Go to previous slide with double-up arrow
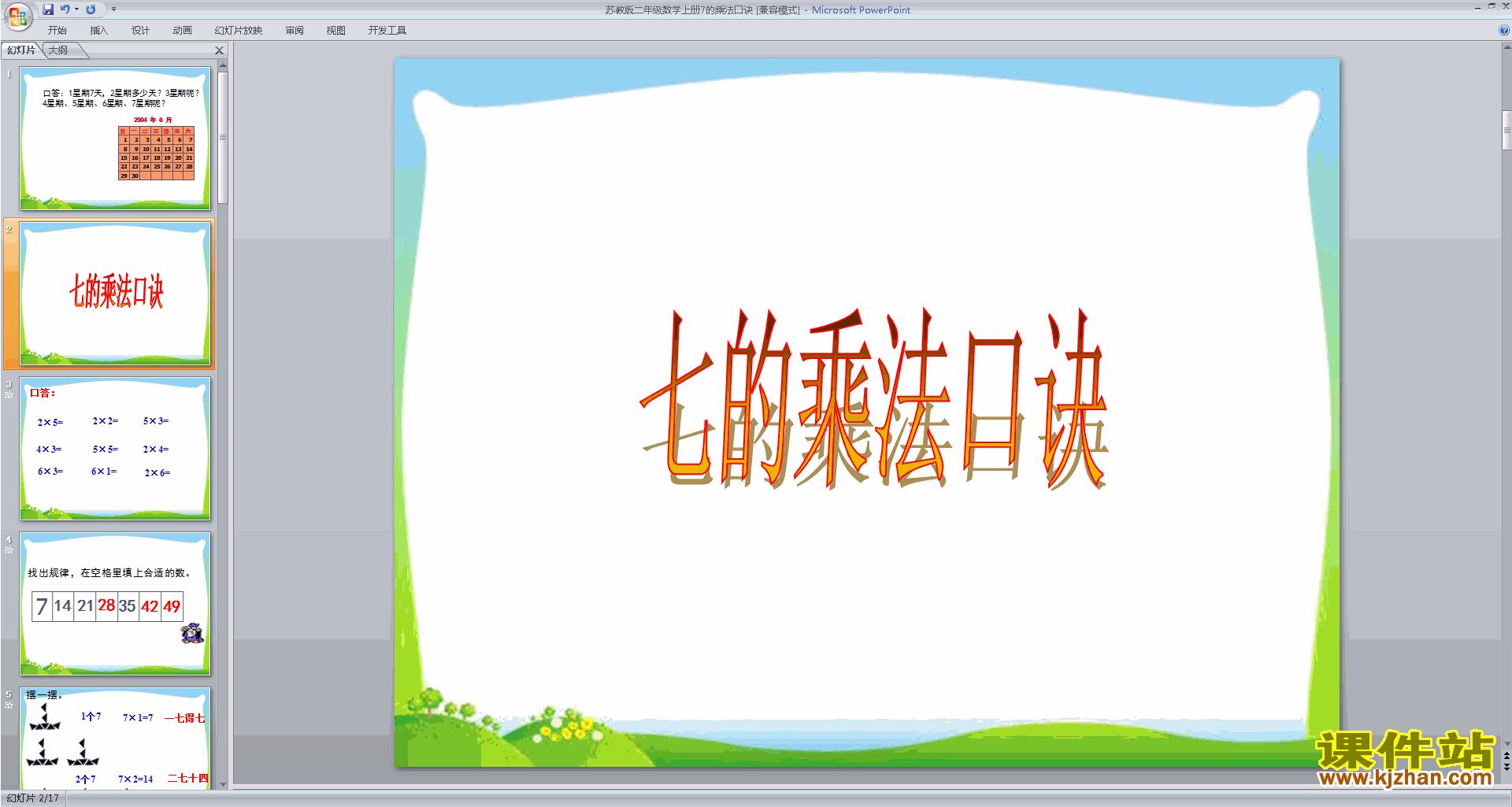This screenshot has height=807, width=1512. coord(1506,756)
